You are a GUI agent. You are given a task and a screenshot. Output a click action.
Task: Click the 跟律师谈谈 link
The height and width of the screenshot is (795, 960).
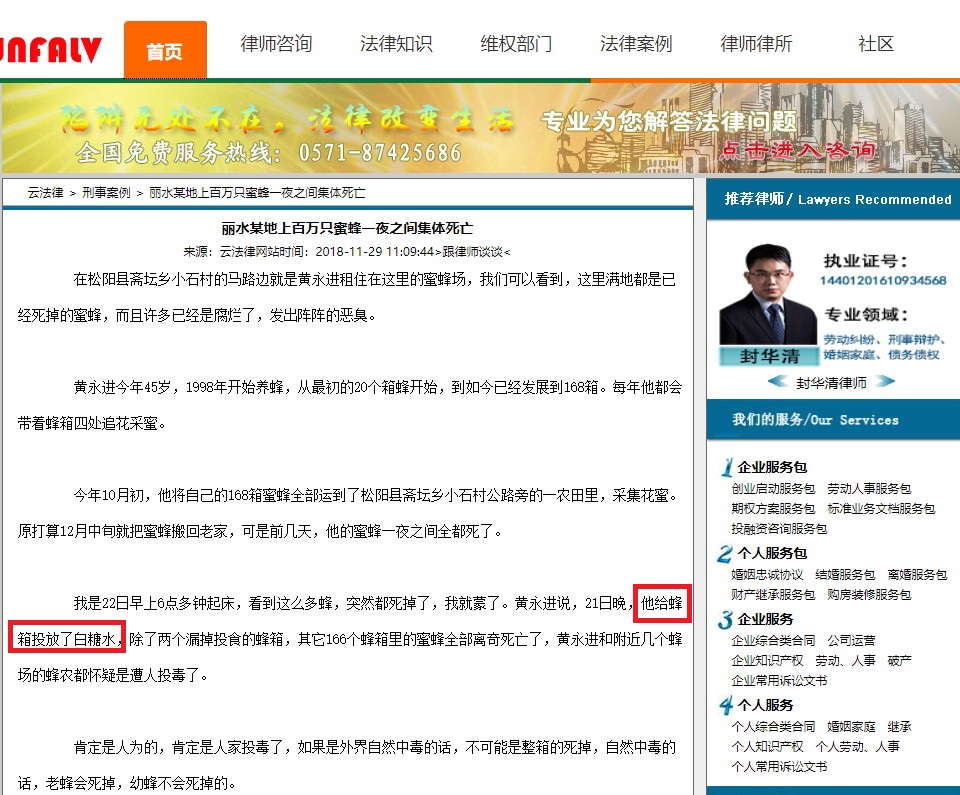click(472, 252)
